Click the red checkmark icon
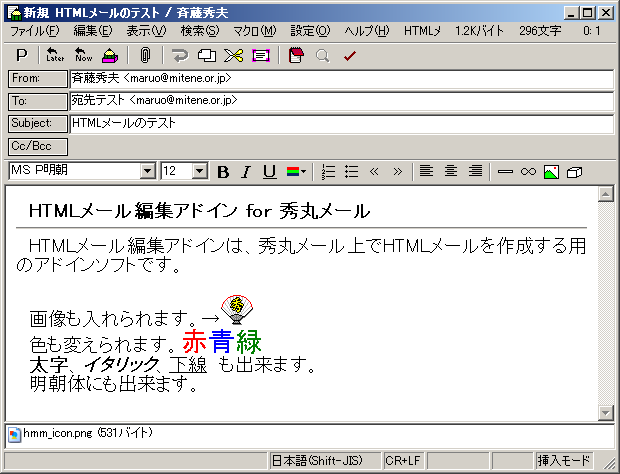The width and height of the screenshot is (620, 474). [x=350, y=56]
